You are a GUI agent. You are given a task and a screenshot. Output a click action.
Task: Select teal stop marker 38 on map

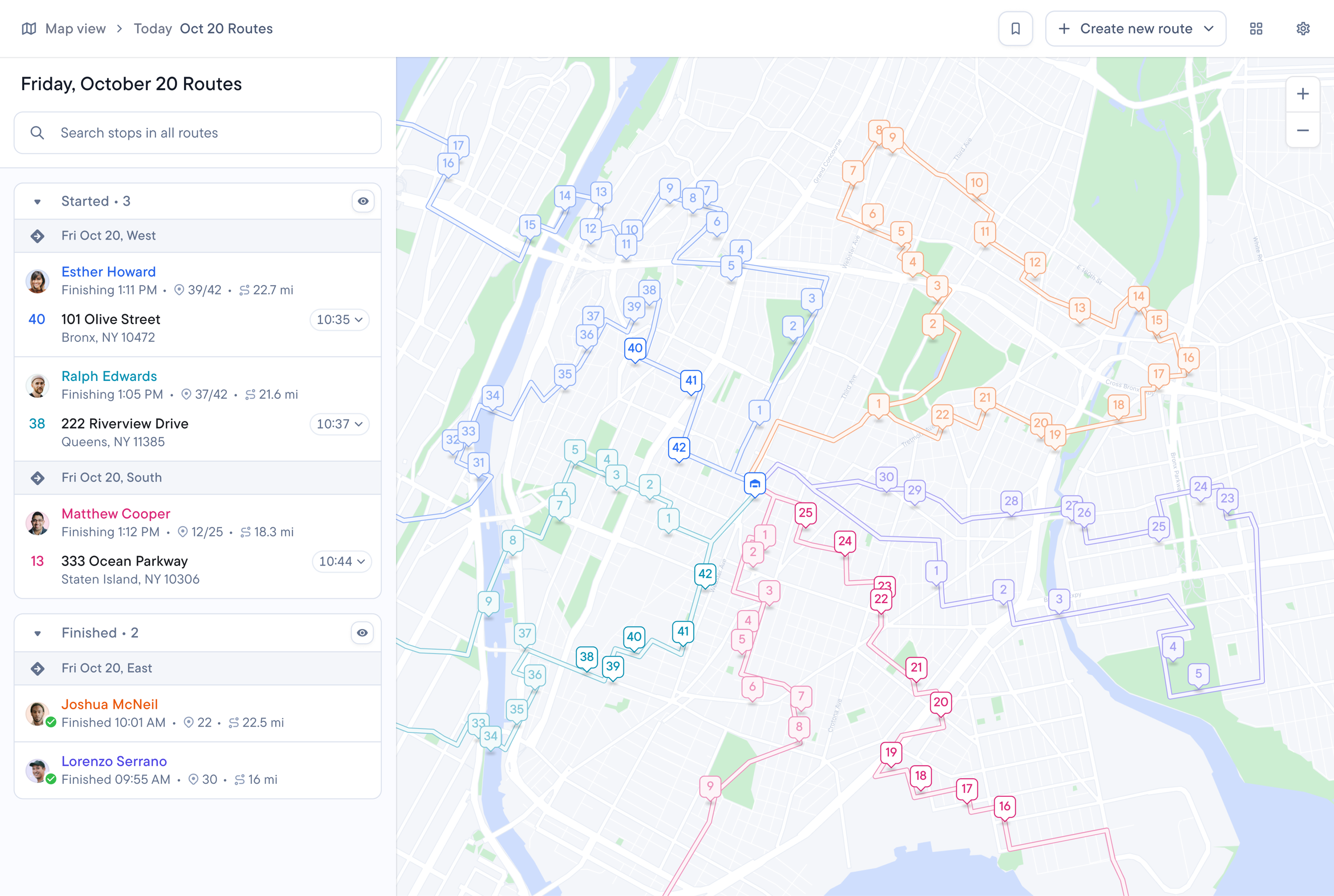tap(586, 658)
